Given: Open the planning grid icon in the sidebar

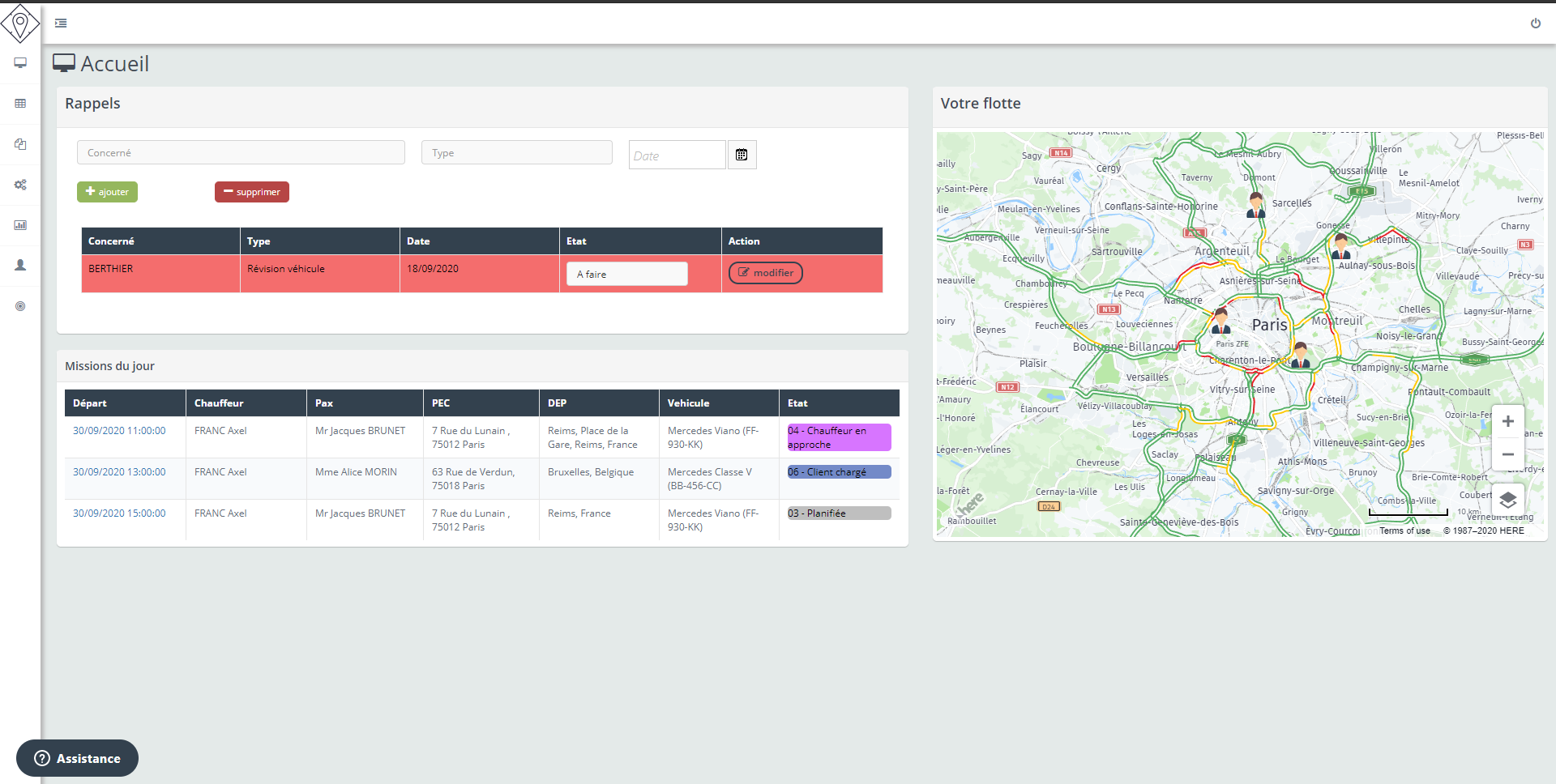Looking at the screenshot, I should click(19, 104).
